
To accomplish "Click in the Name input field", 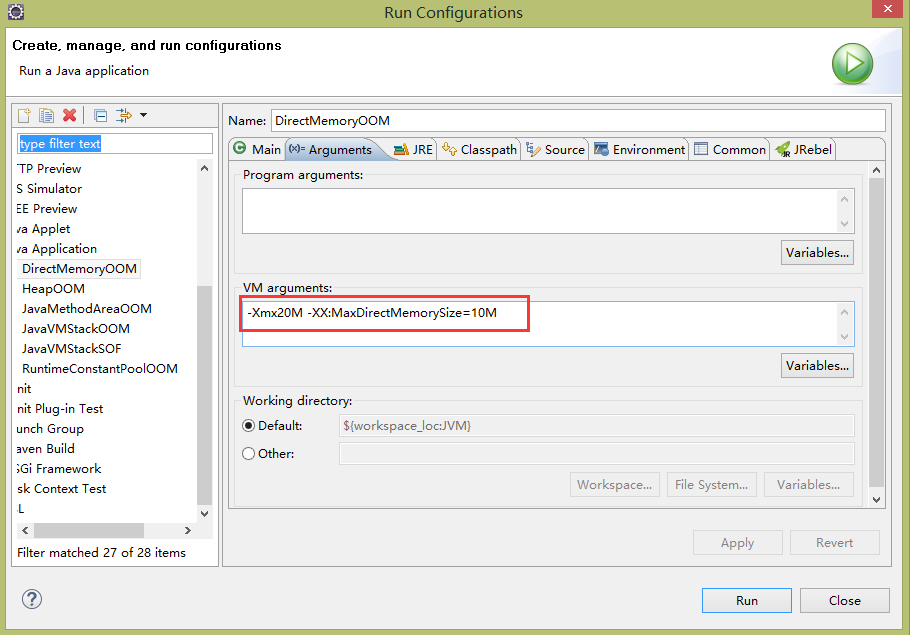I will [578, 121].
